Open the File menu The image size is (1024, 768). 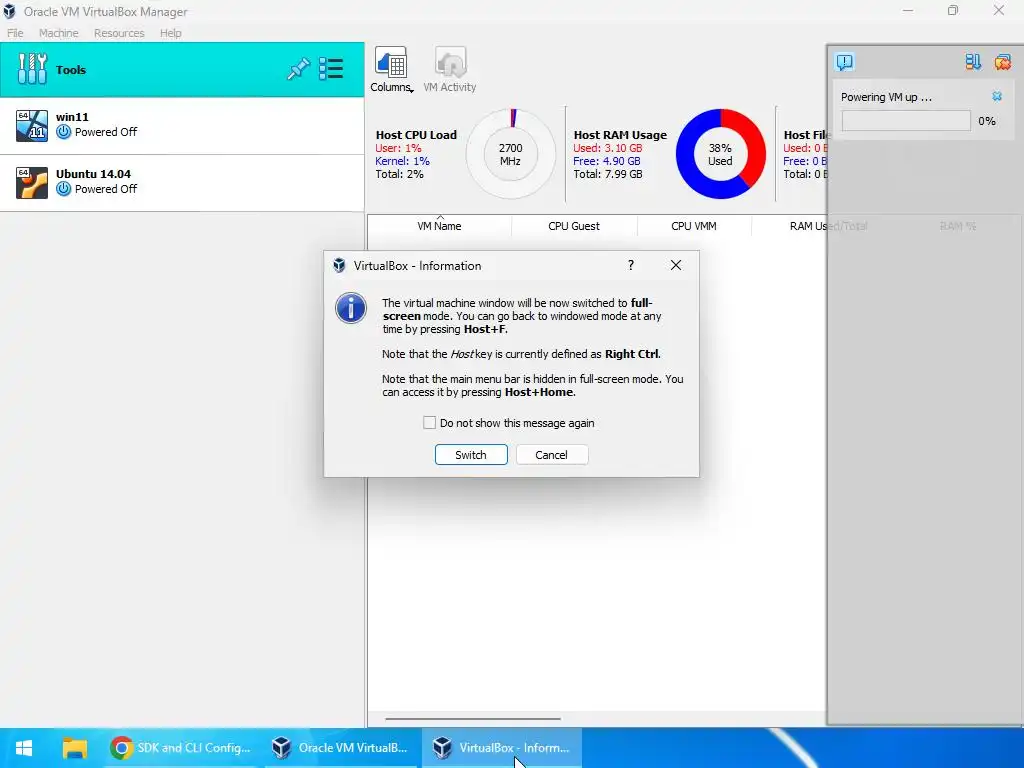pos(15,33)
